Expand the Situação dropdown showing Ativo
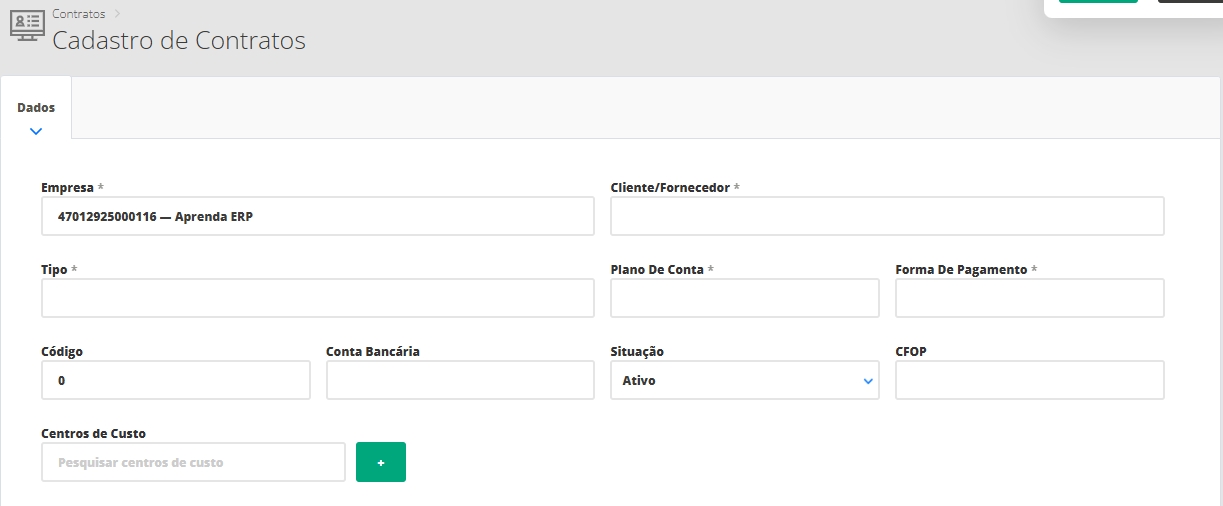 coord(744,380)
